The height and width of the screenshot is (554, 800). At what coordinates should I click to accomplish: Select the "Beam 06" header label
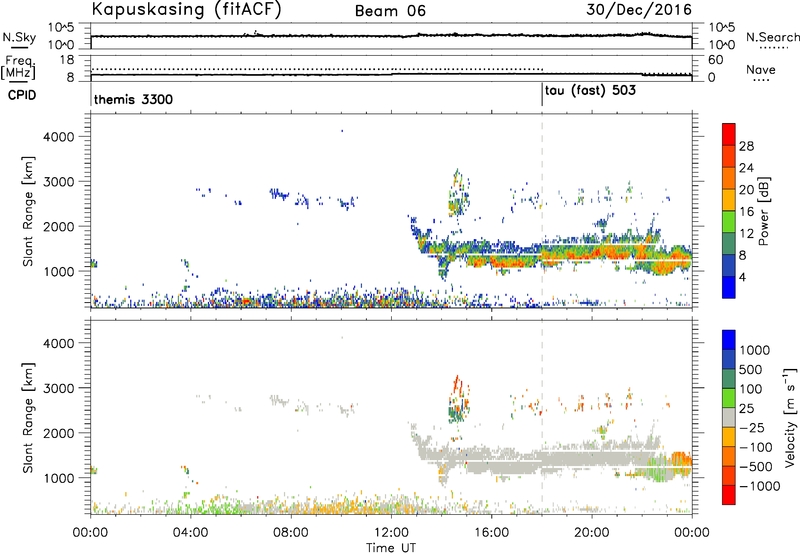(x=390, y=11)
